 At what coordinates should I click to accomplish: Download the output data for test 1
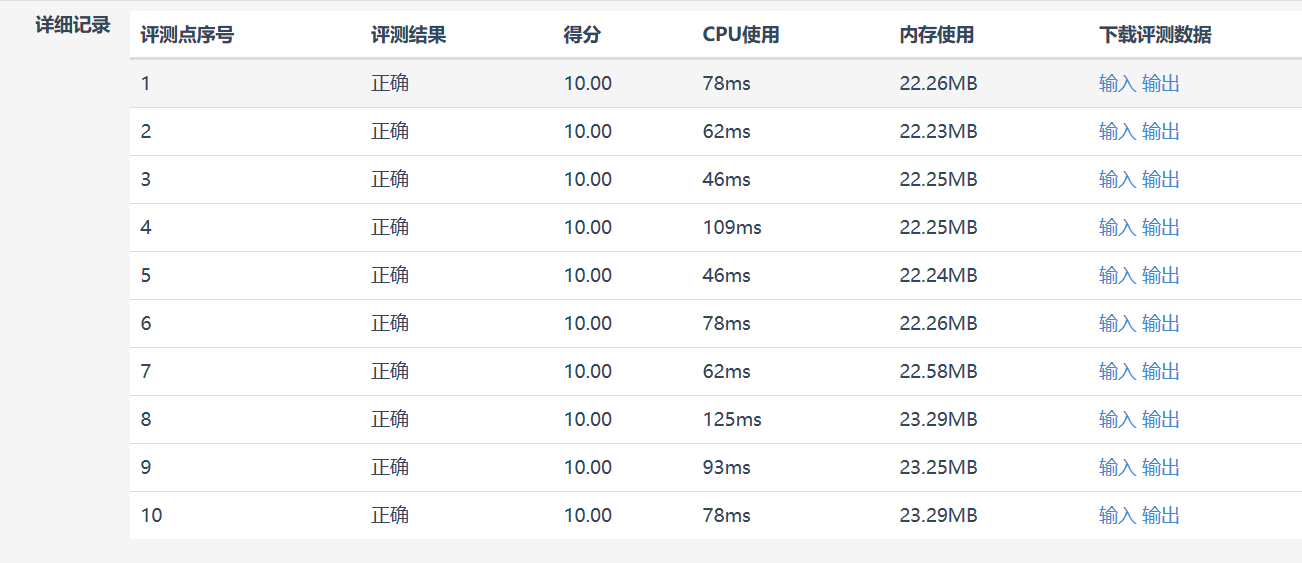click(x=1161, y=84)
